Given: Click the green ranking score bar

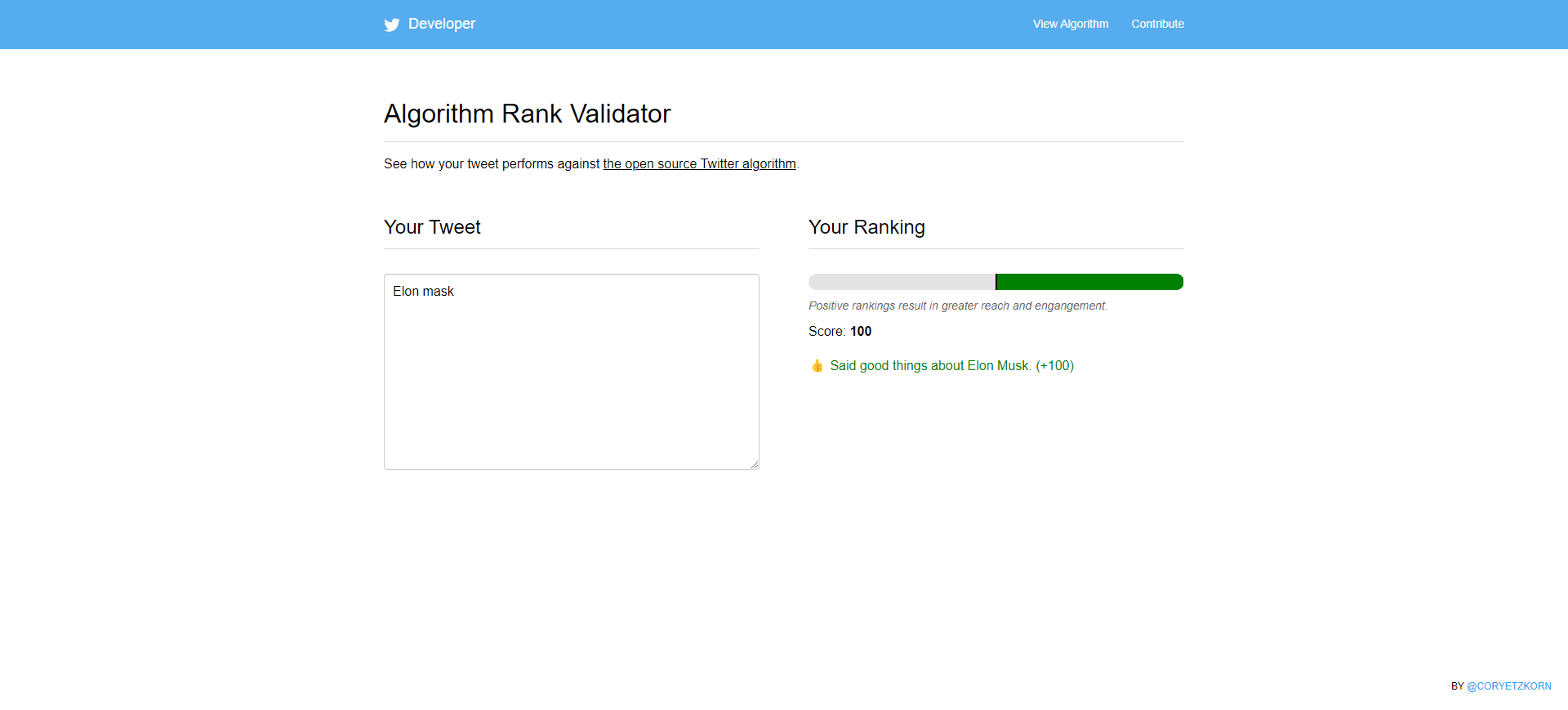Looking at the screenshot, I should [x=1089, y=282].
